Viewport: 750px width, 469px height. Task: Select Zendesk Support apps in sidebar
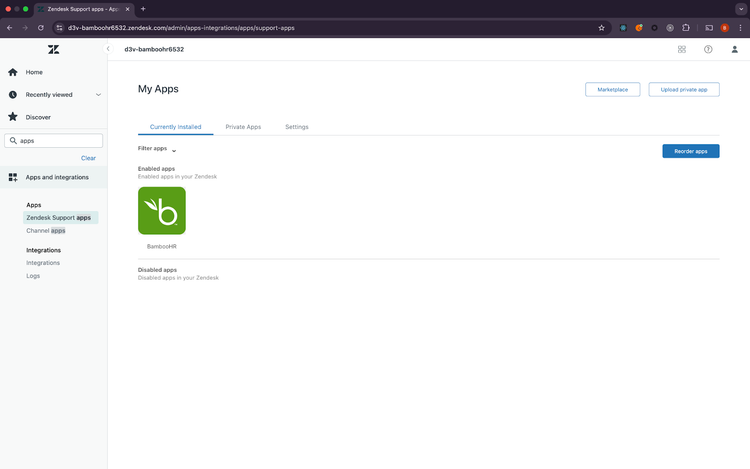pos(60,218)
